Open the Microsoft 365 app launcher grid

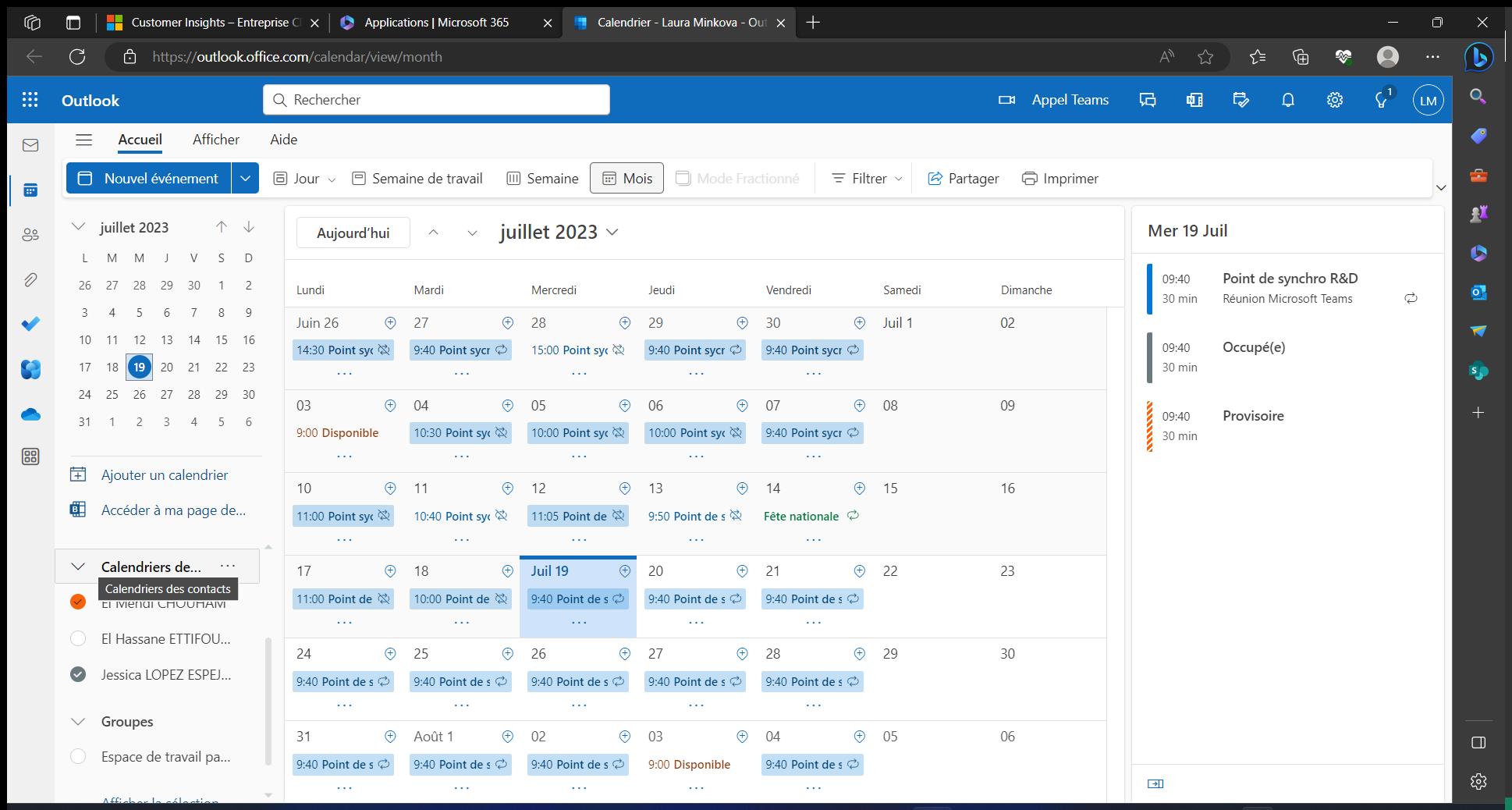click(x=30, y=100)
